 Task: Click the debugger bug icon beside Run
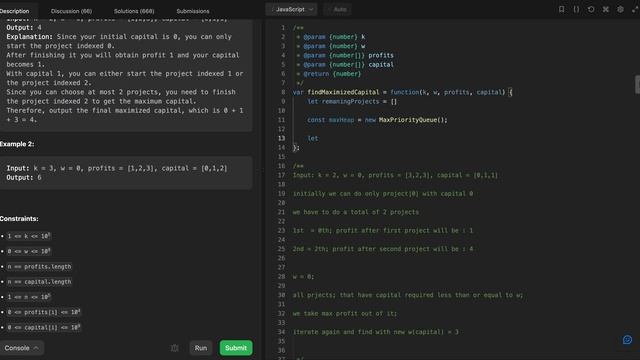[x=175, y=348]
